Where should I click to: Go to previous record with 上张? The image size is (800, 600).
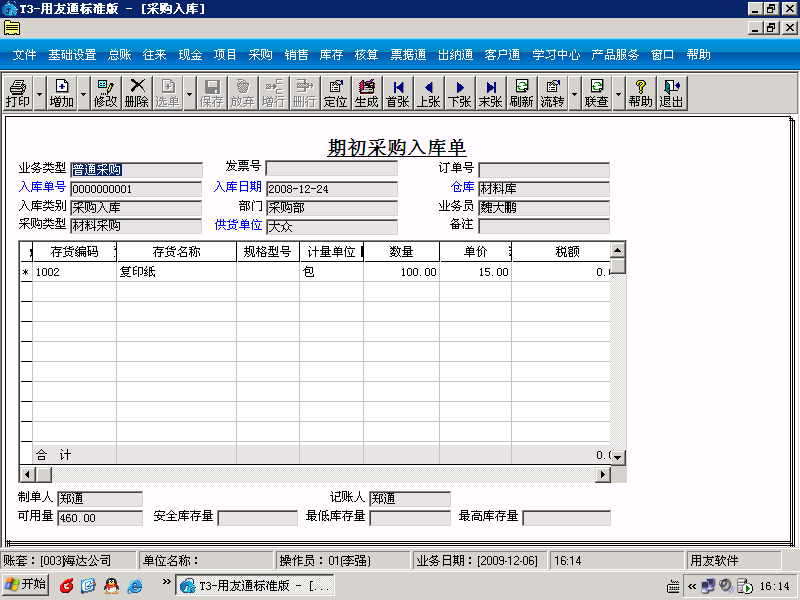[x=429, y=93]
